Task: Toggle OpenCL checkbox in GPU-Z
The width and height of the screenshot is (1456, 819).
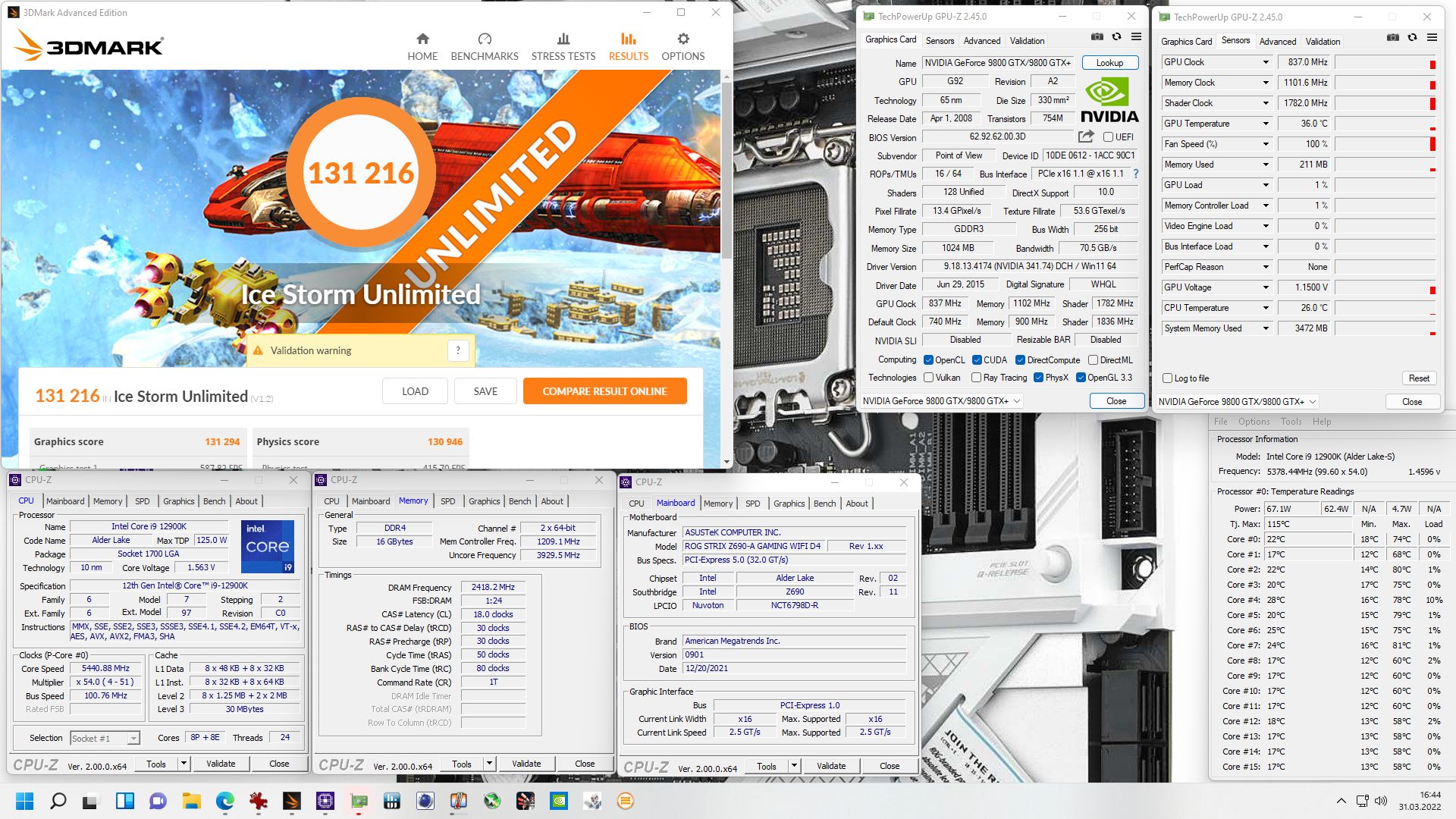Action: coord(929,360)
